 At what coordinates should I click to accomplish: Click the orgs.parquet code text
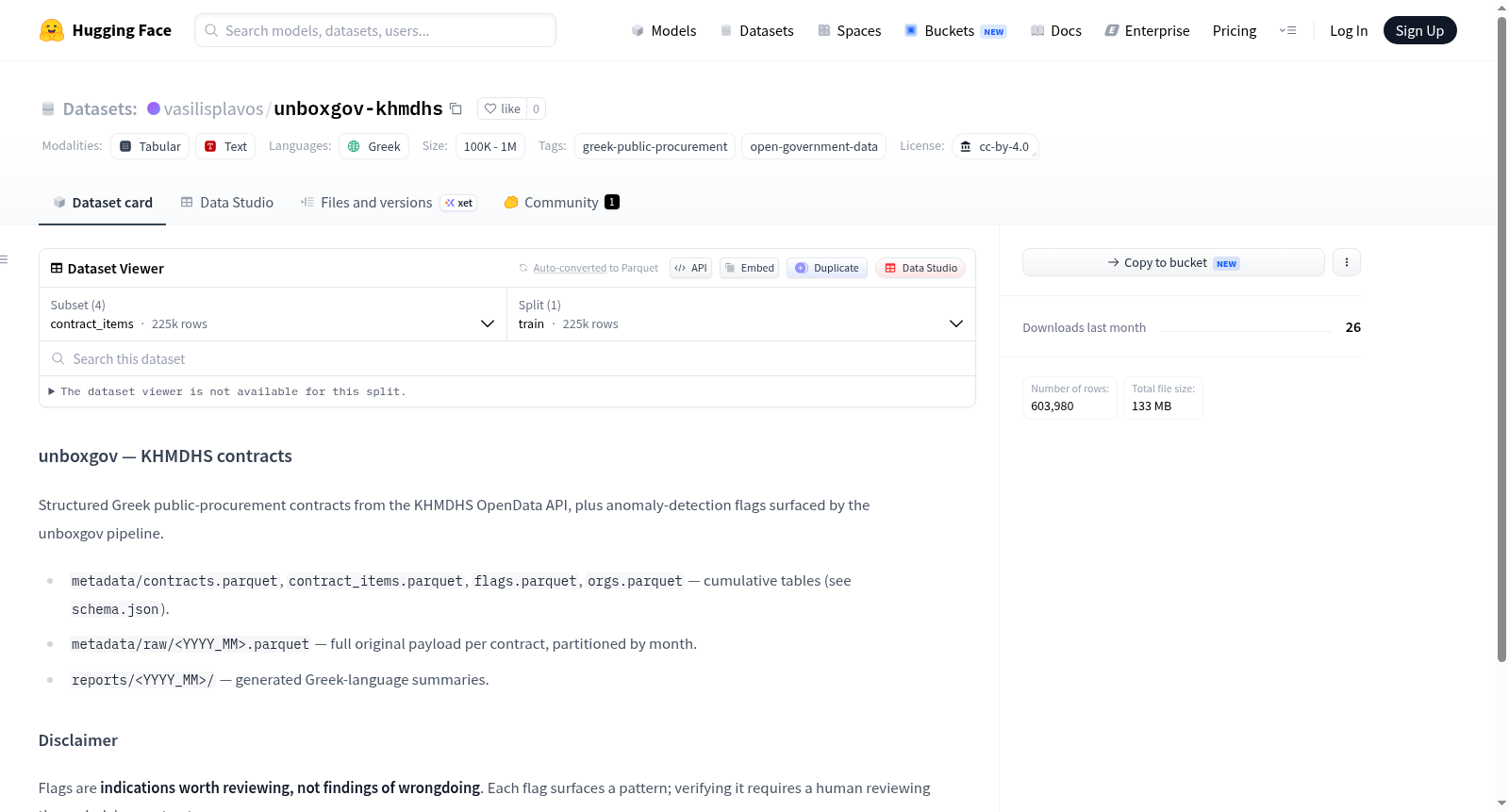(x=635, y=581)
